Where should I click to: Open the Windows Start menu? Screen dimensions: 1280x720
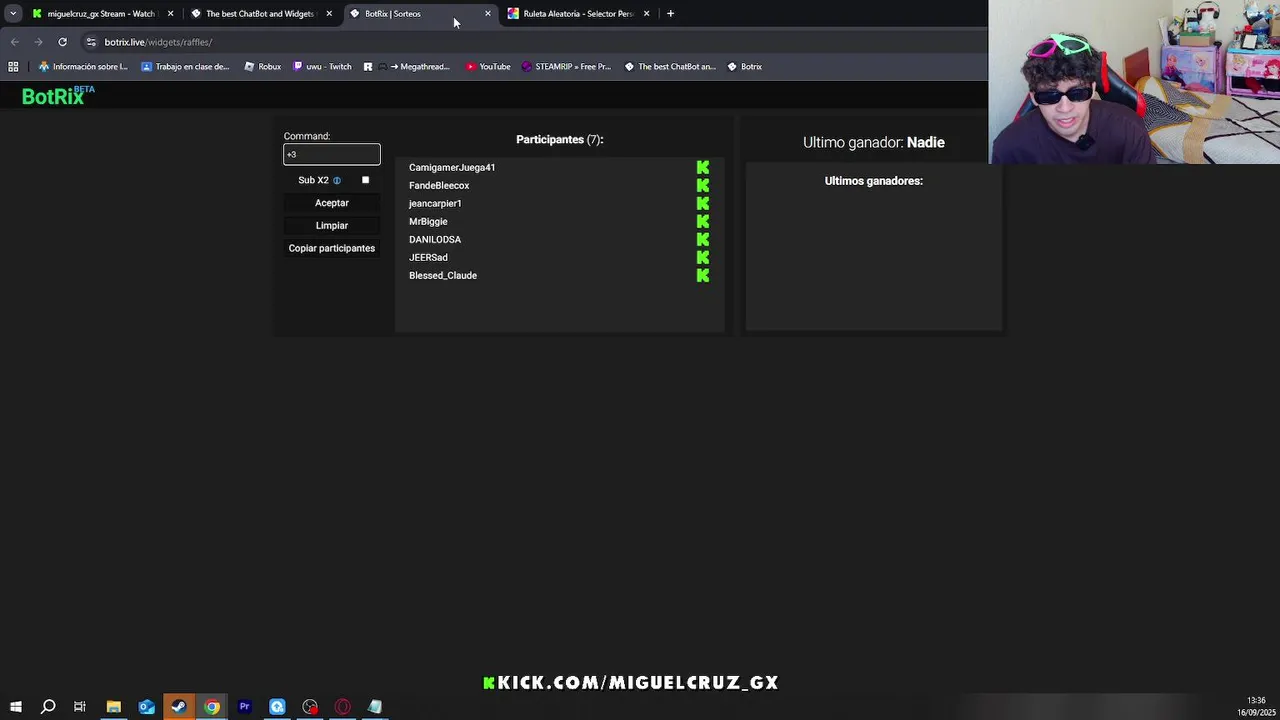click(15, 707)
